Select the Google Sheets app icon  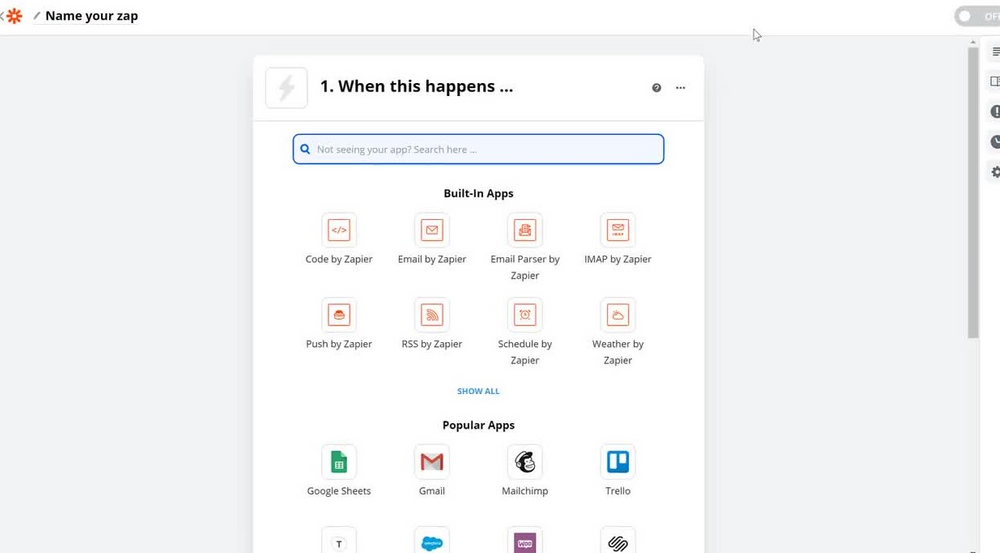(339, 461)
